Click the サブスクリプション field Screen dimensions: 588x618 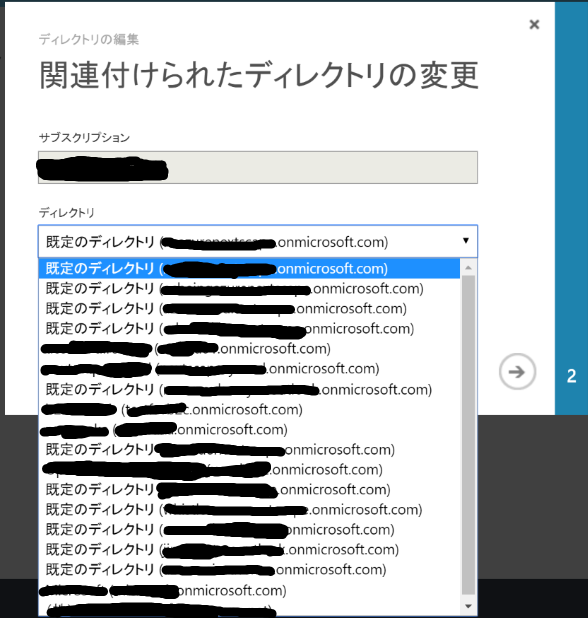(258, 168)
